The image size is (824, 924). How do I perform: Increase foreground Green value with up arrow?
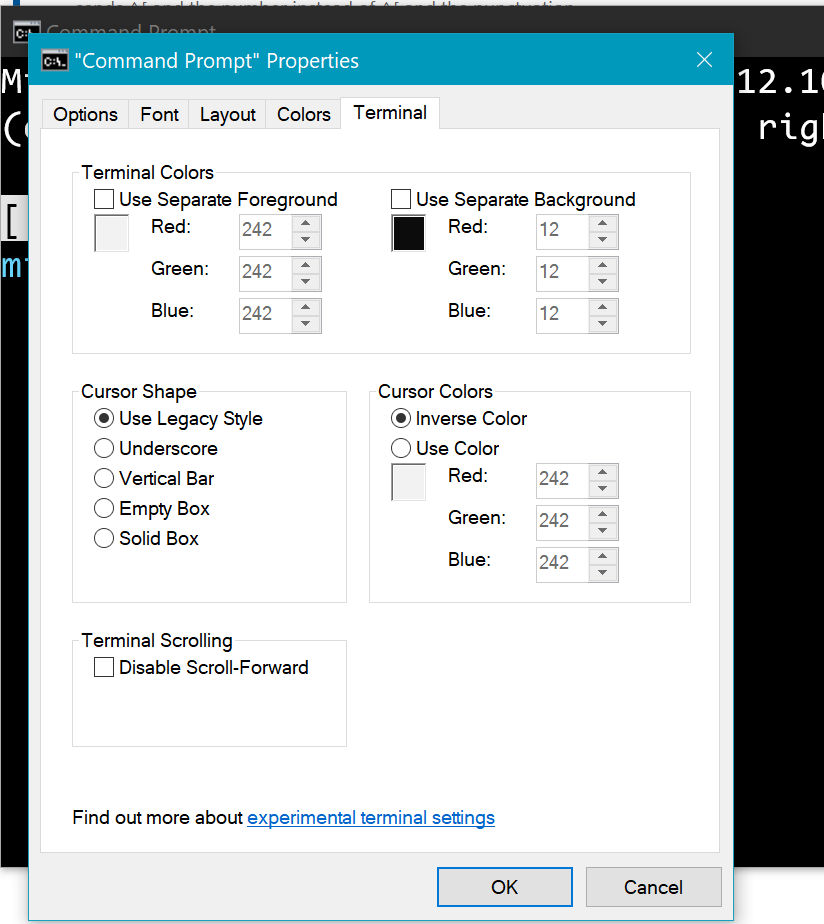click(305, 265)
